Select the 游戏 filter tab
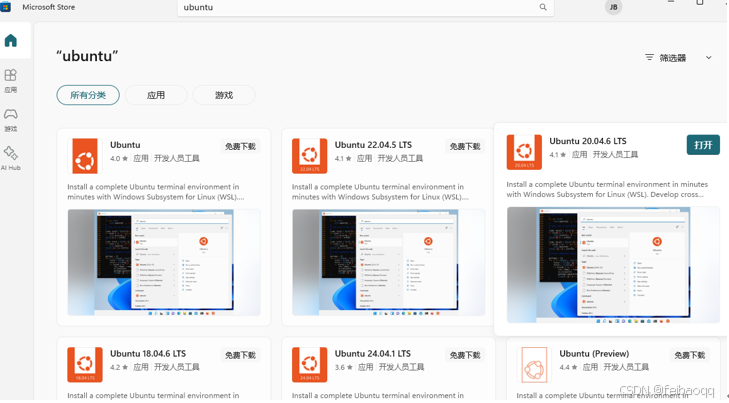 pos(224,95)
